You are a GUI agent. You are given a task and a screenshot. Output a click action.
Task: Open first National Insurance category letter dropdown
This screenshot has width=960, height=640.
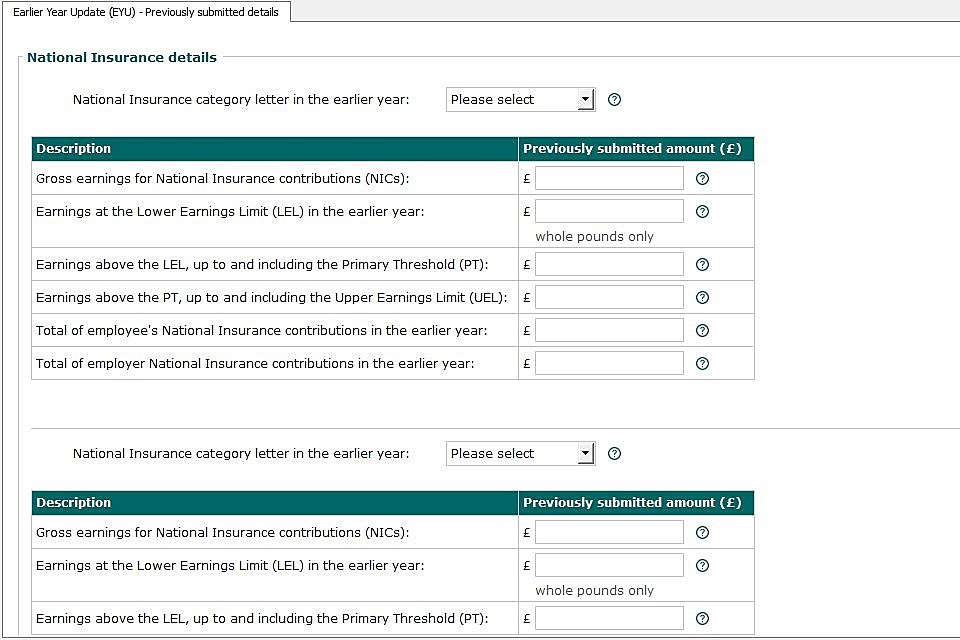[x=520, y=100]
